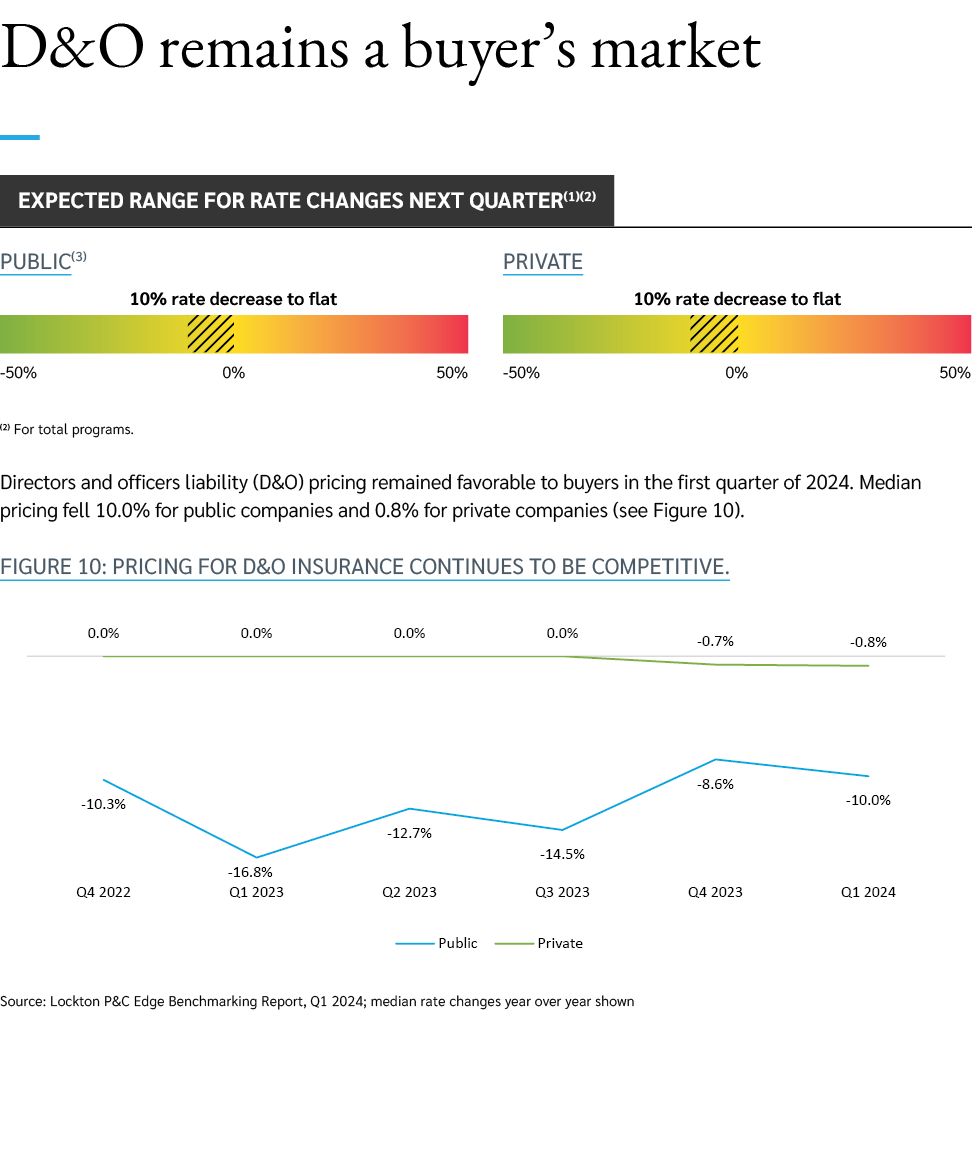Open the FIGURE 10 underlined heading link
The width and height of the screenshot is (972, 1175).
point(367,567)
